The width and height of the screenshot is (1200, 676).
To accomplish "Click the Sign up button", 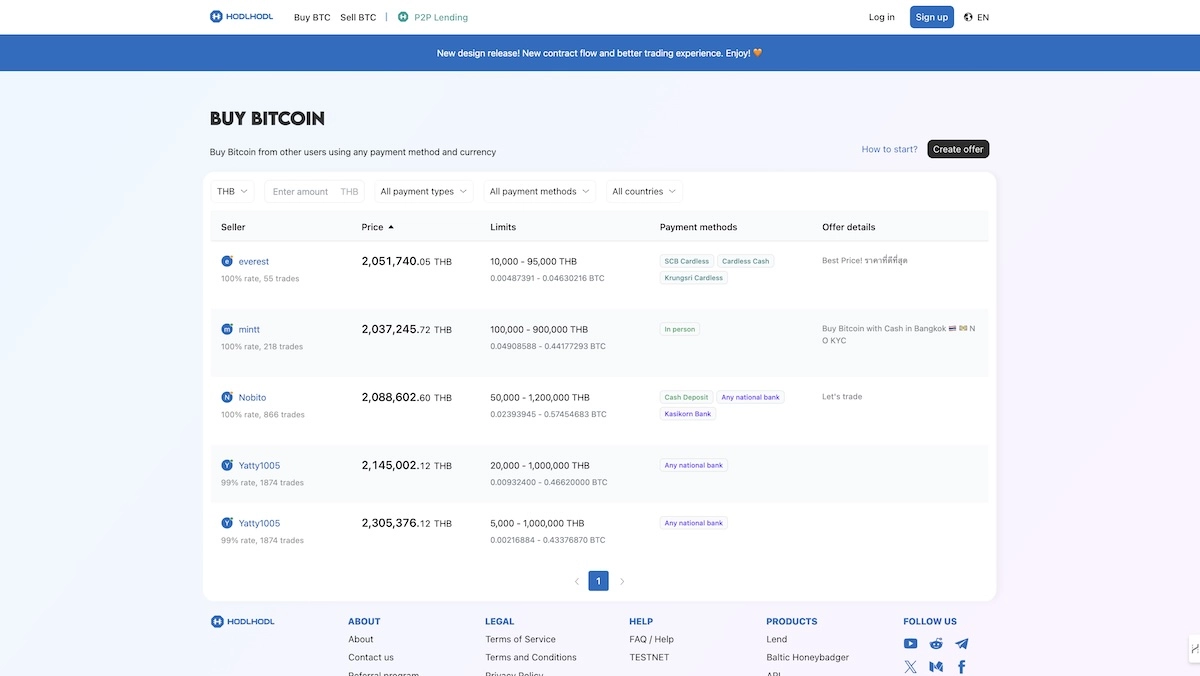I will pyautogui.click(x=932, y=17).
